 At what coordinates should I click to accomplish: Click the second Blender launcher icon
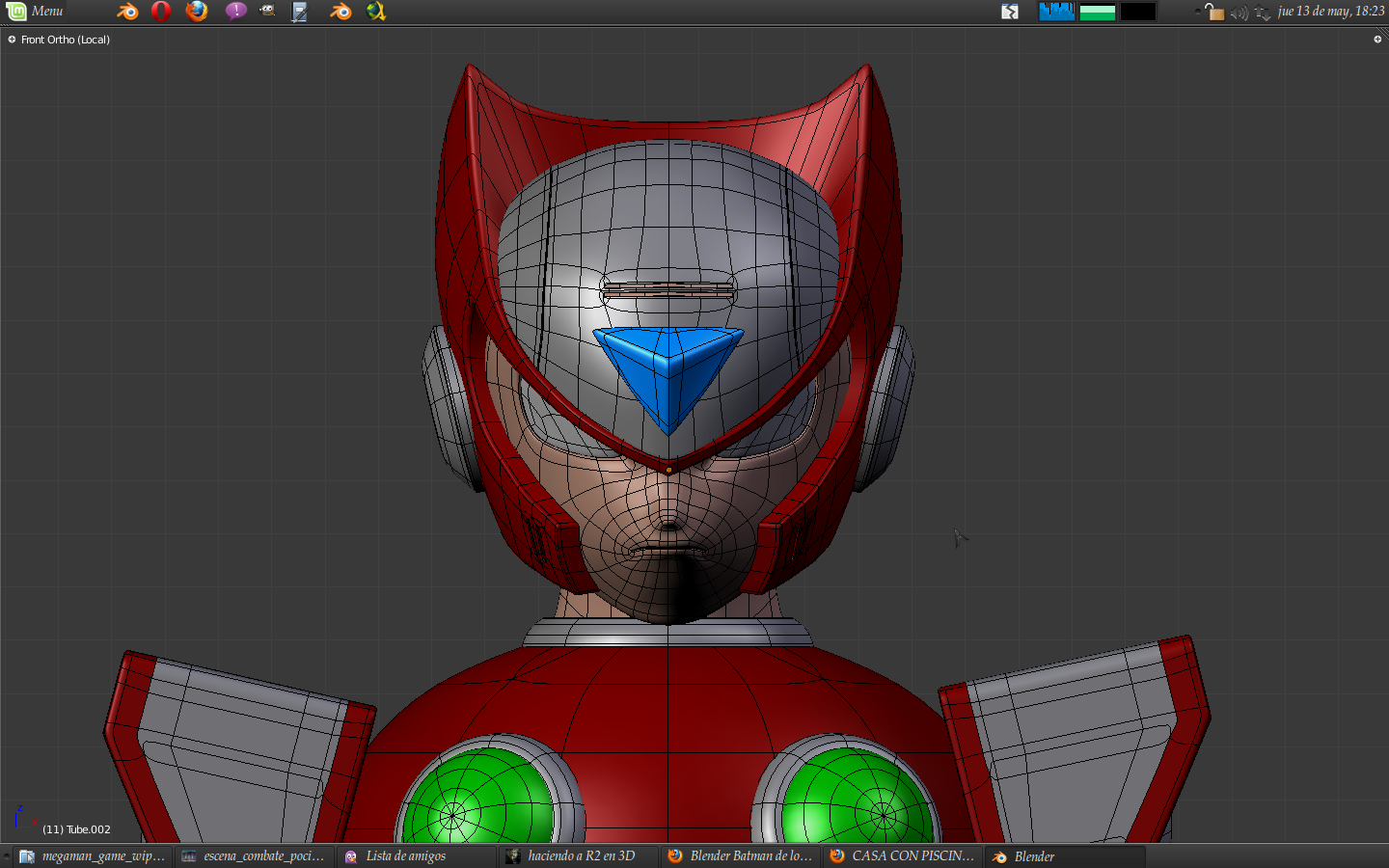(x=340, y=12)
